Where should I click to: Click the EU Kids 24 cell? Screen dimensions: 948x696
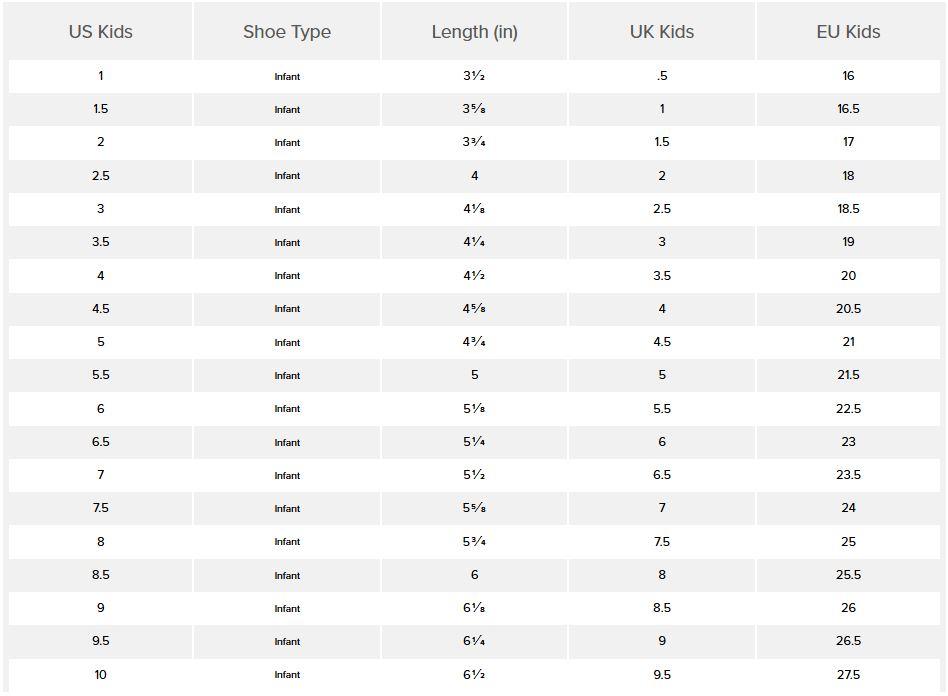[848, 508]
